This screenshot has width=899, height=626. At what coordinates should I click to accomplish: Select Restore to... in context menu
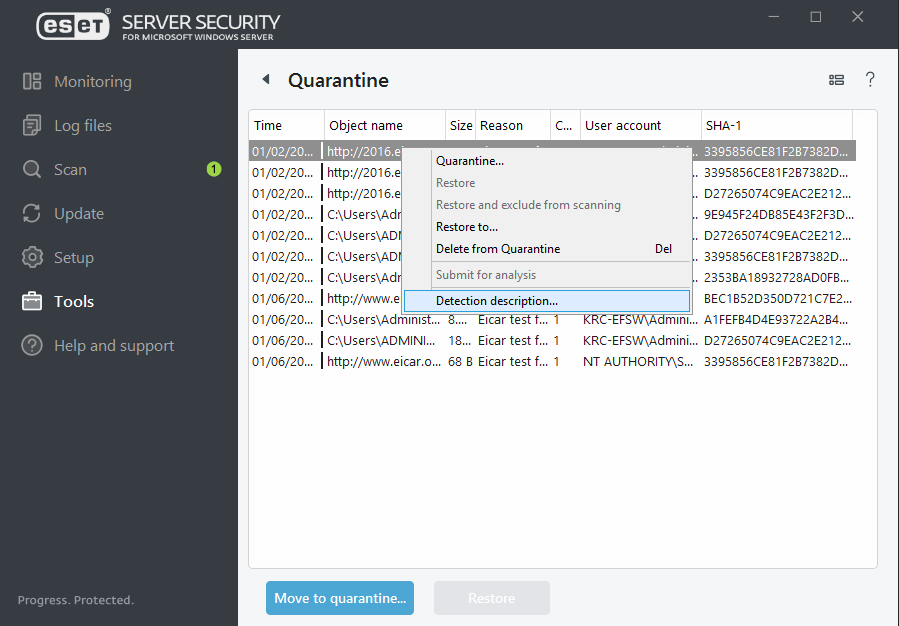[x=467, y=227]
